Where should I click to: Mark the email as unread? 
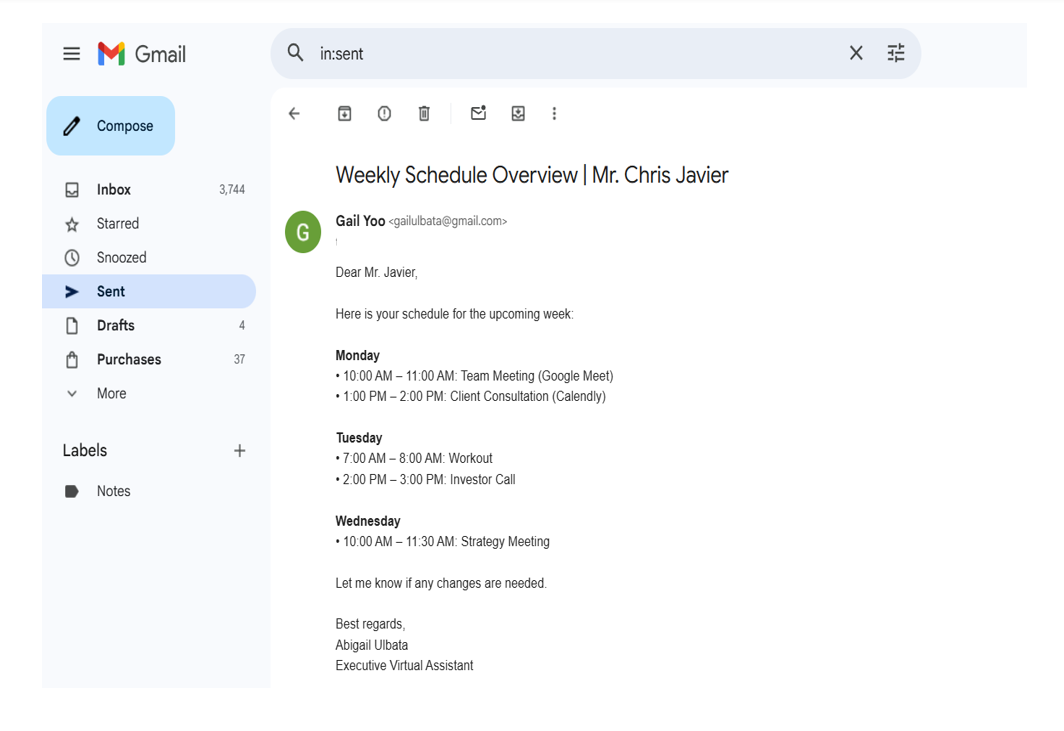(x=478, y=113)
